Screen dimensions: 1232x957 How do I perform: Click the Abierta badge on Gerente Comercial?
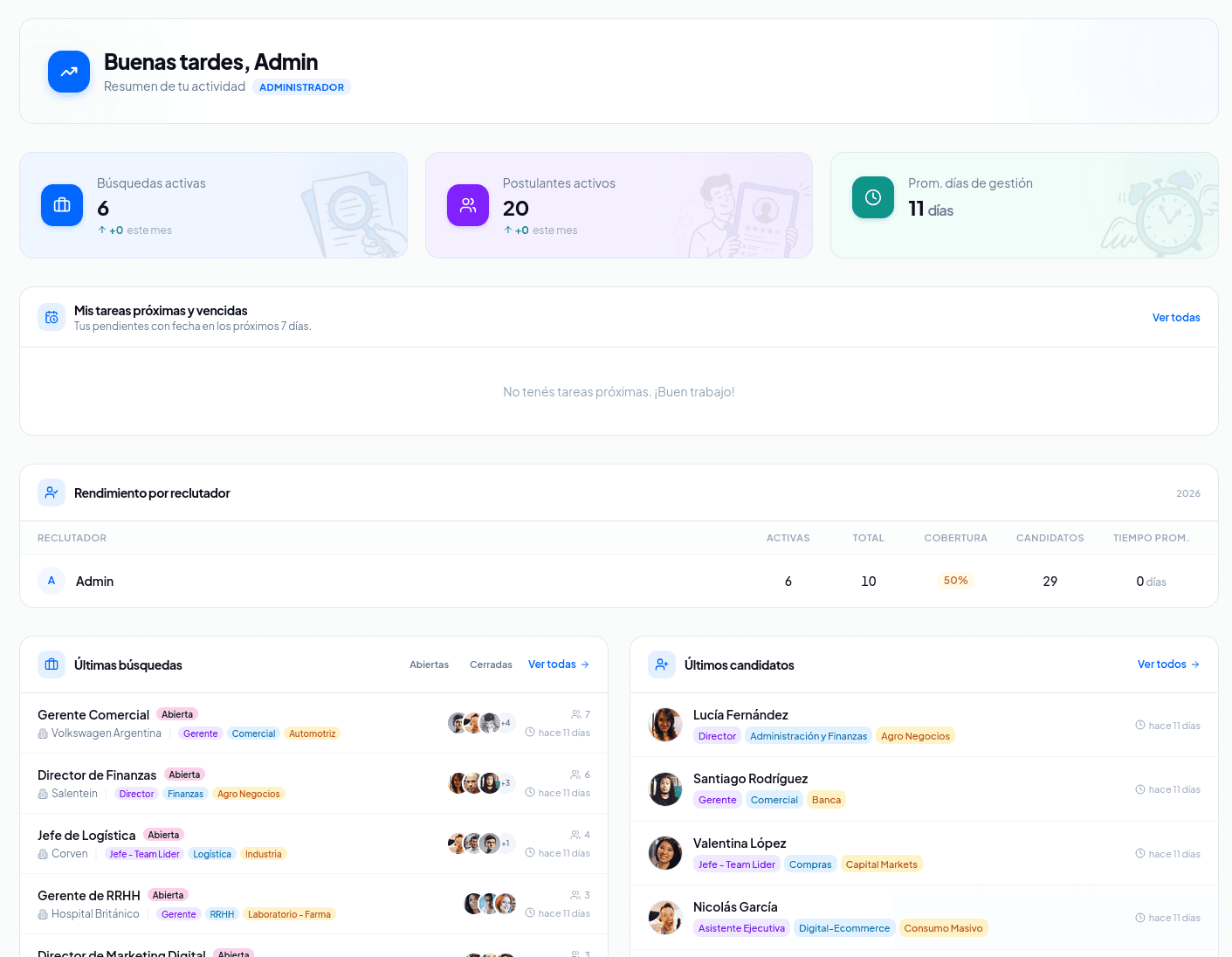tap(177, 714)
